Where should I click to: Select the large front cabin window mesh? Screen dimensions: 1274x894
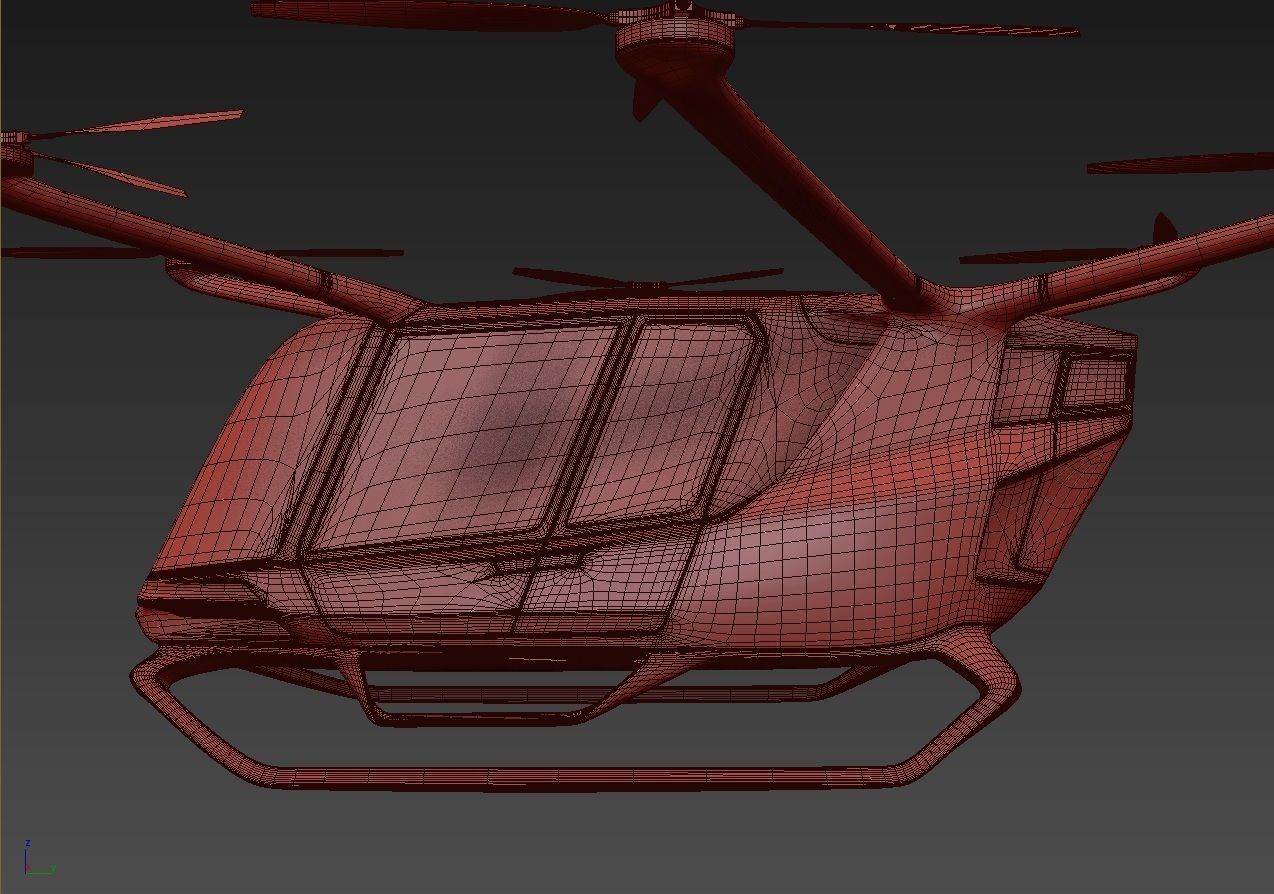tap(462, 436)
